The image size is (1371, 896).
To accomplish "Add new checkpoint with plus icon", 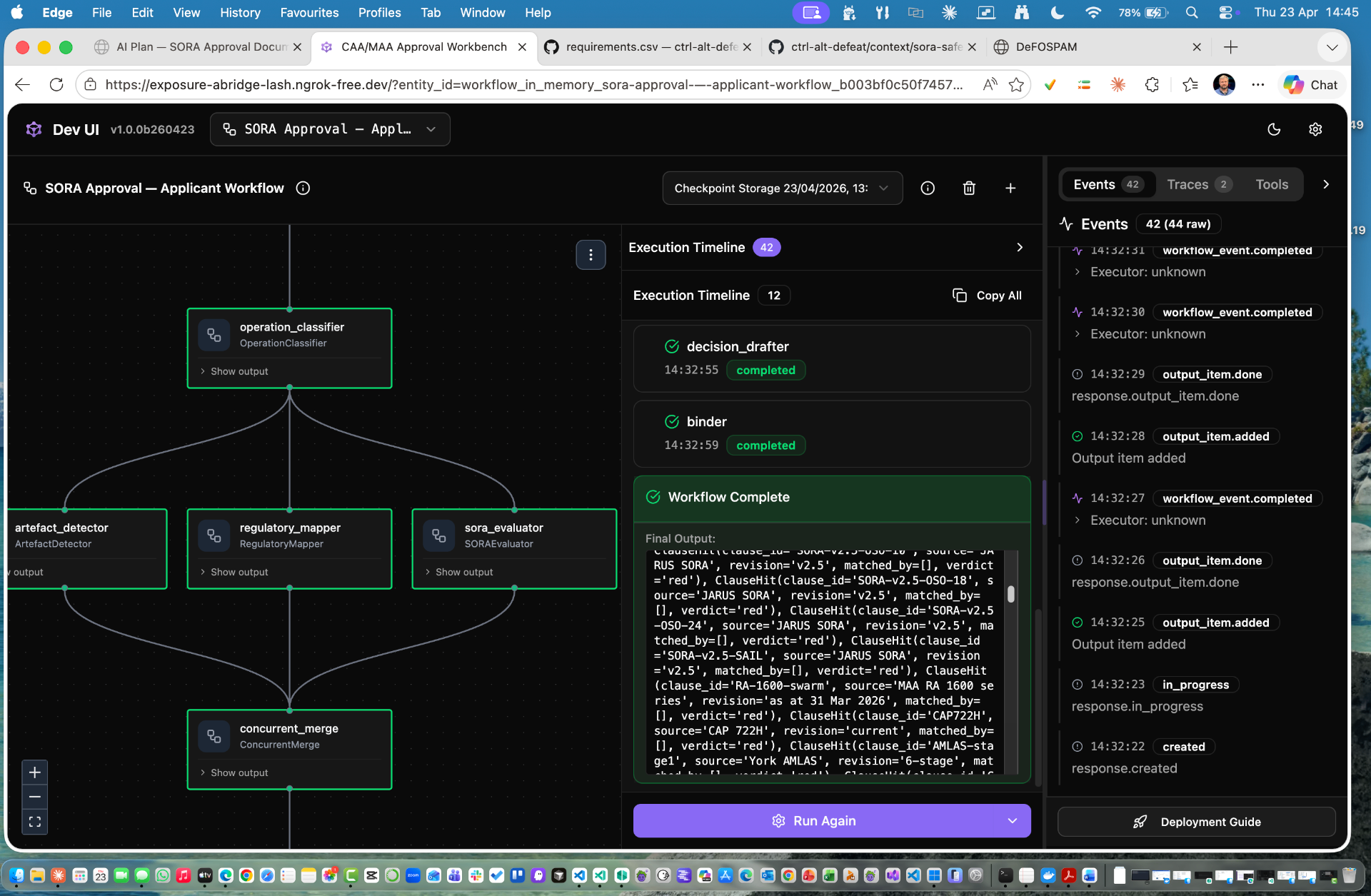I will tap(1010, 188).
